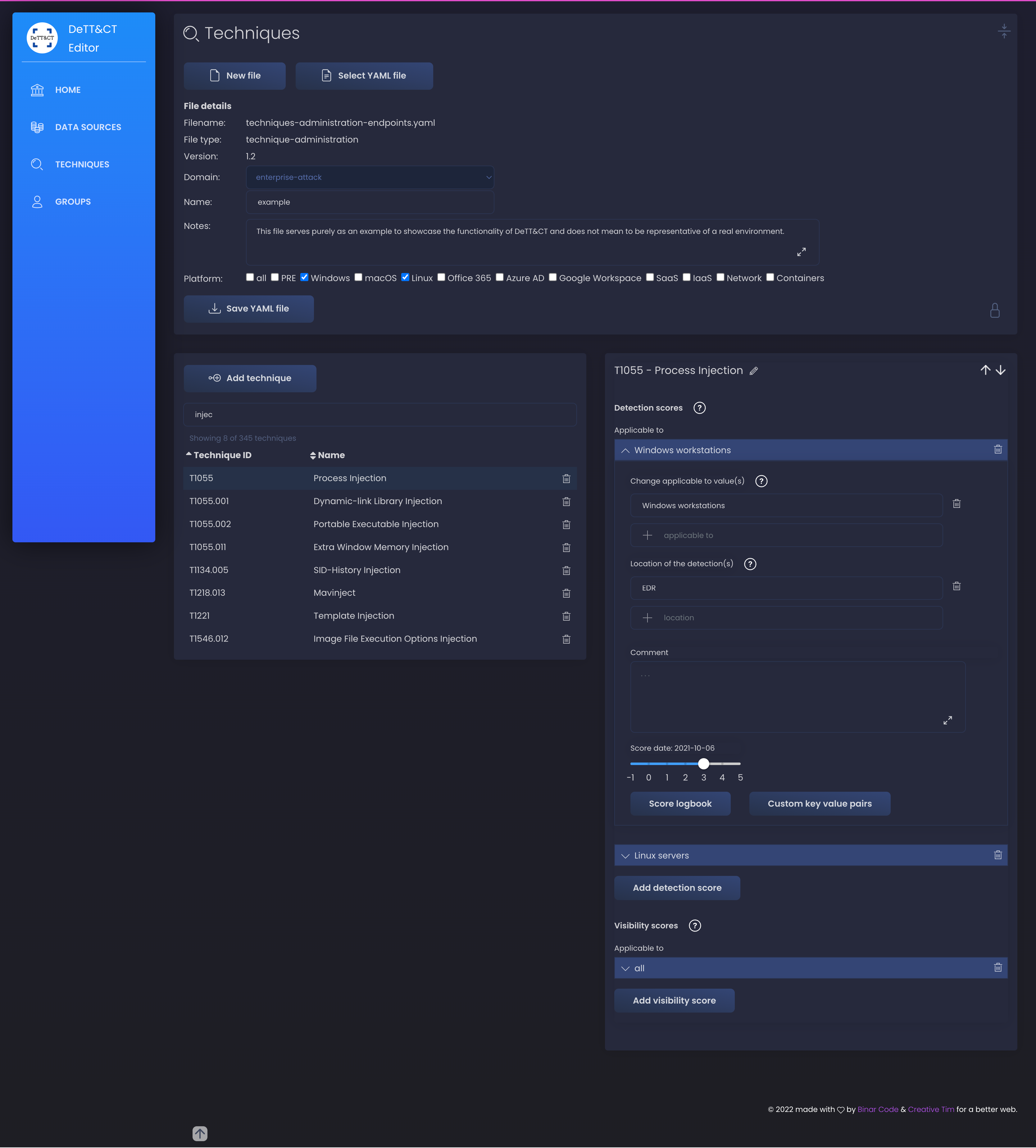This screenshot has width=1036, height=1148.
Task: Collapse the file details panel icon
Action: (1004, 31)
